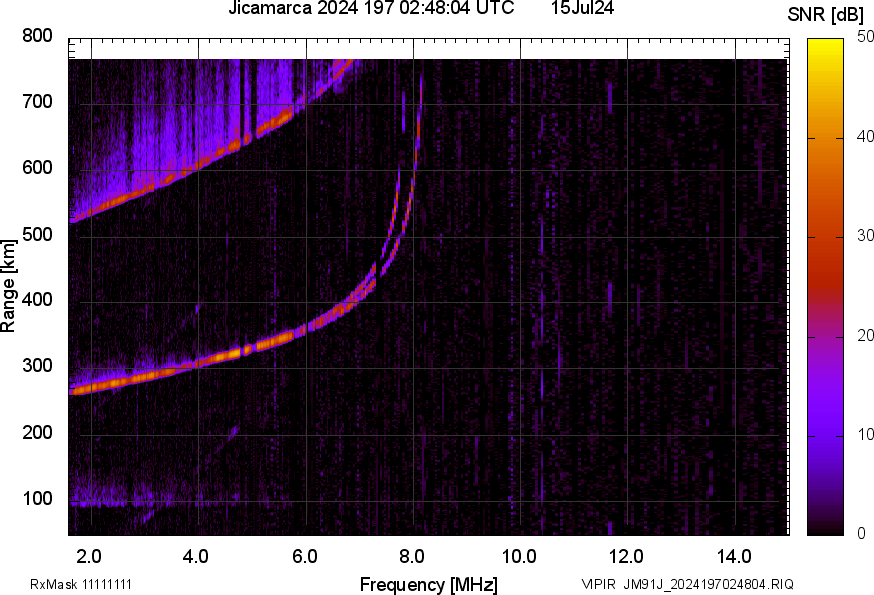
Task: Click the range tick label '200'
Action: tap(37, 432)
